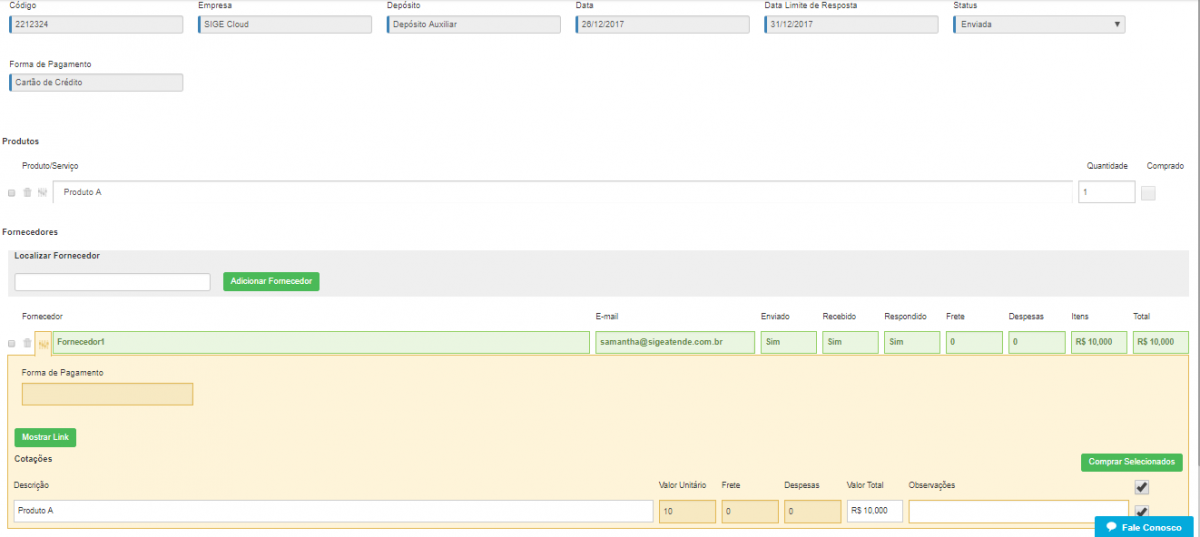Image resolution: width=1200 pixels, height=537 pixels.
Task: Click the Produto/Serviço field Produto A
Action: pyautogui.click(x=562, y=192)
